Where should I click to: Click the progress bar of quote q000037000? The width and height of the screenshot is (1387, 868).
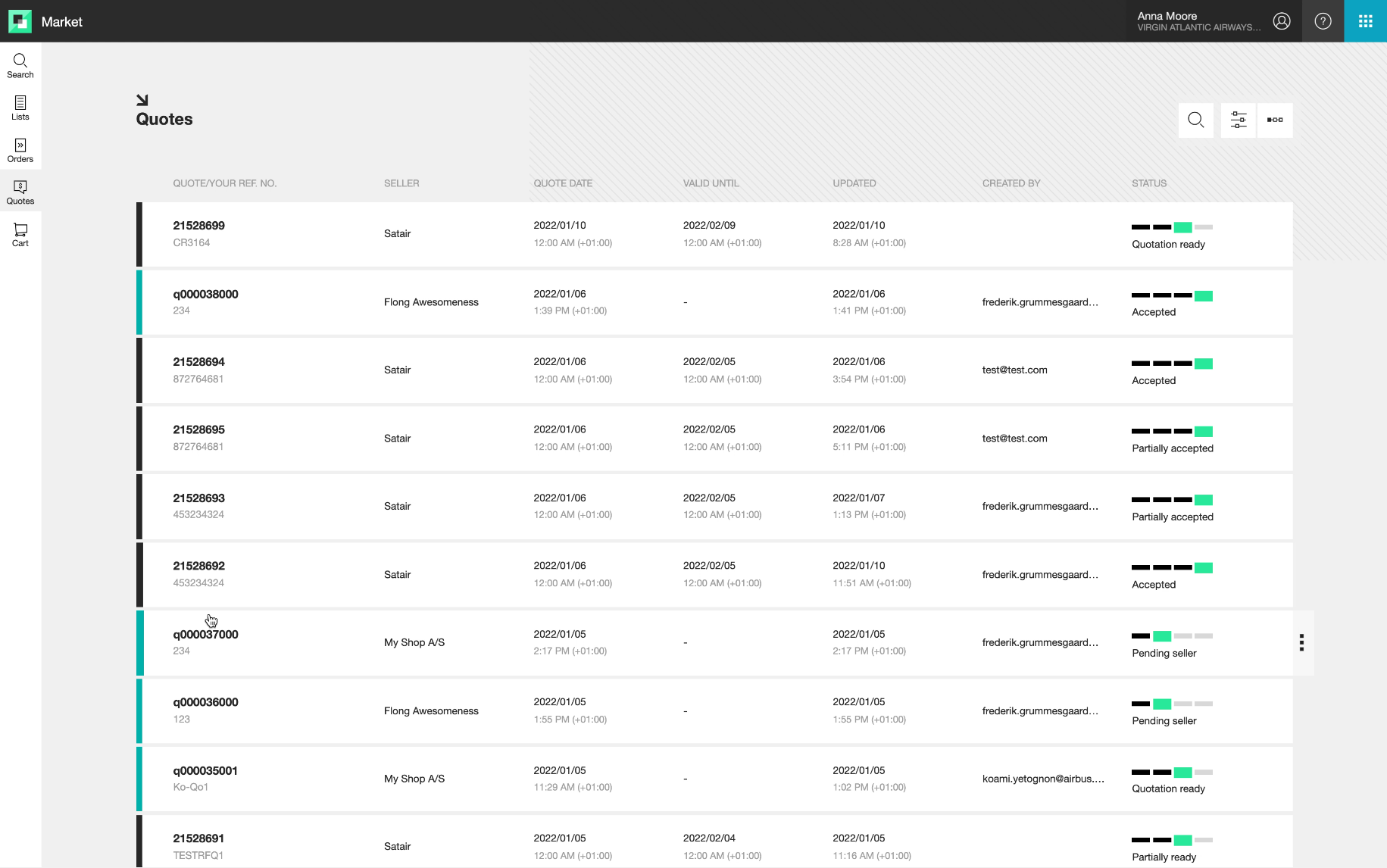[1172, 636]
